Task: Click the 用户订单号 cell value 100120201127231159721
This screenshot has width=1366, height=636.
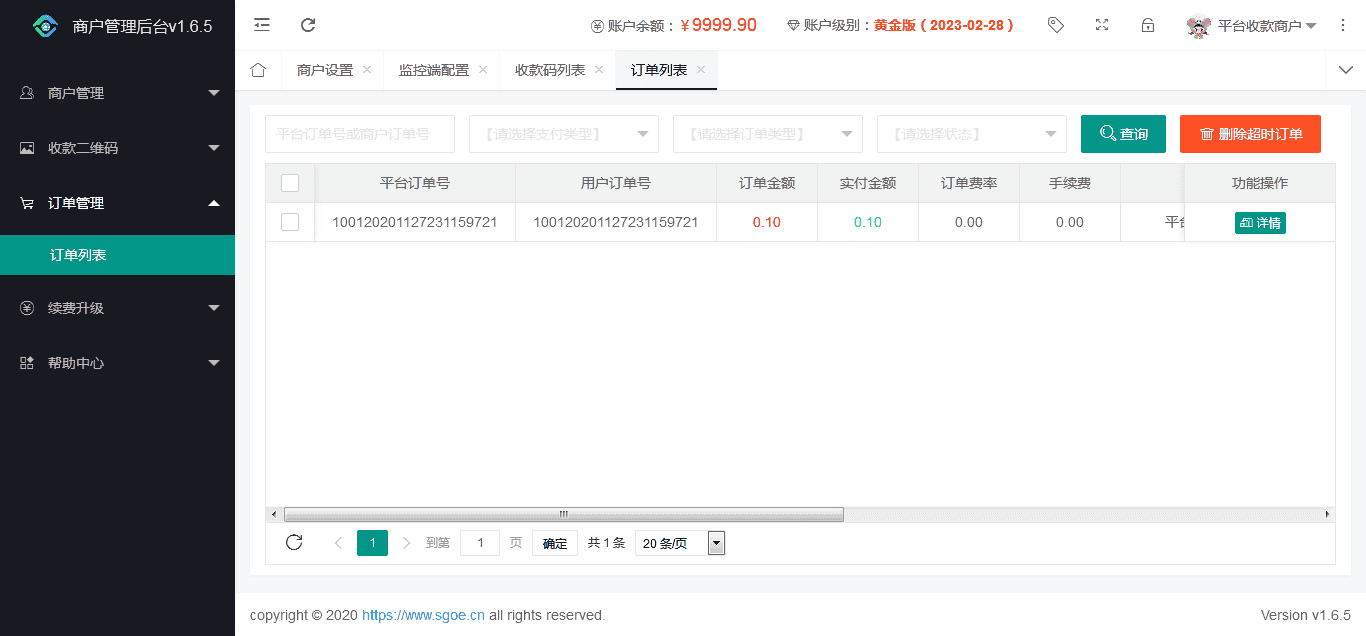Action: click(x=616, y=222)
